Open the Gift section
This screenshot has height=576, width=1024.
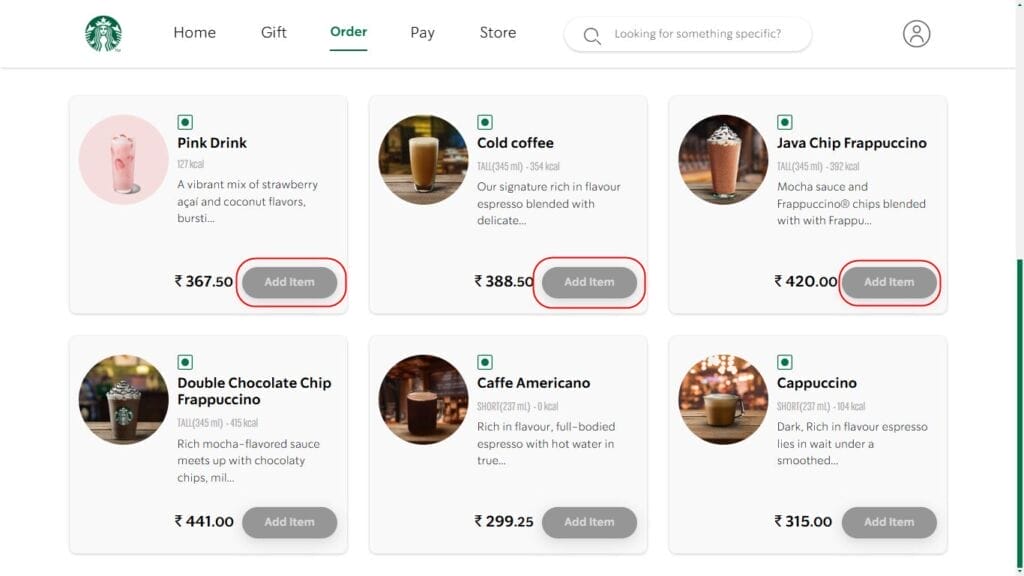(x=273, y=32)
